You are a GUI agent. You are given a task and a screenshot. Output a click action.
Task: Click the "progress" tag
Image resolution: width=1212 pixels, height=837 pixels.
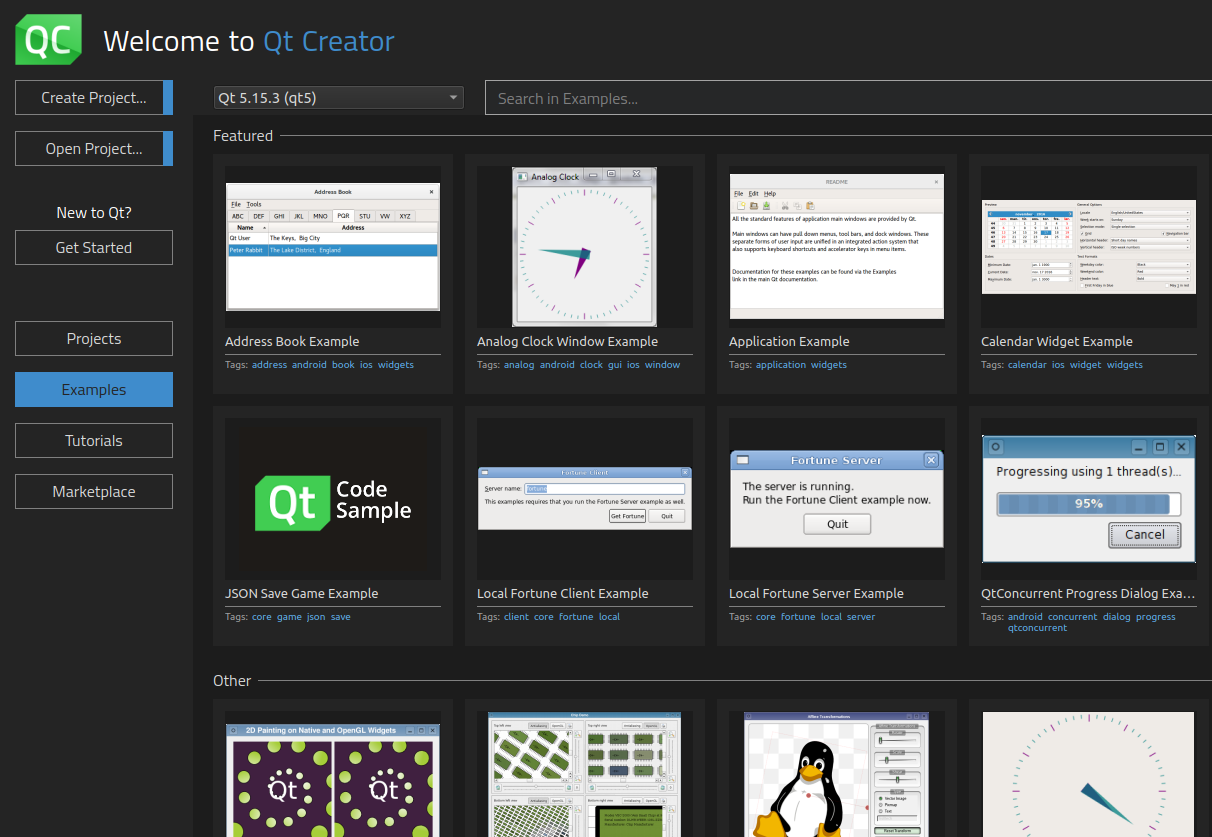1156,617
